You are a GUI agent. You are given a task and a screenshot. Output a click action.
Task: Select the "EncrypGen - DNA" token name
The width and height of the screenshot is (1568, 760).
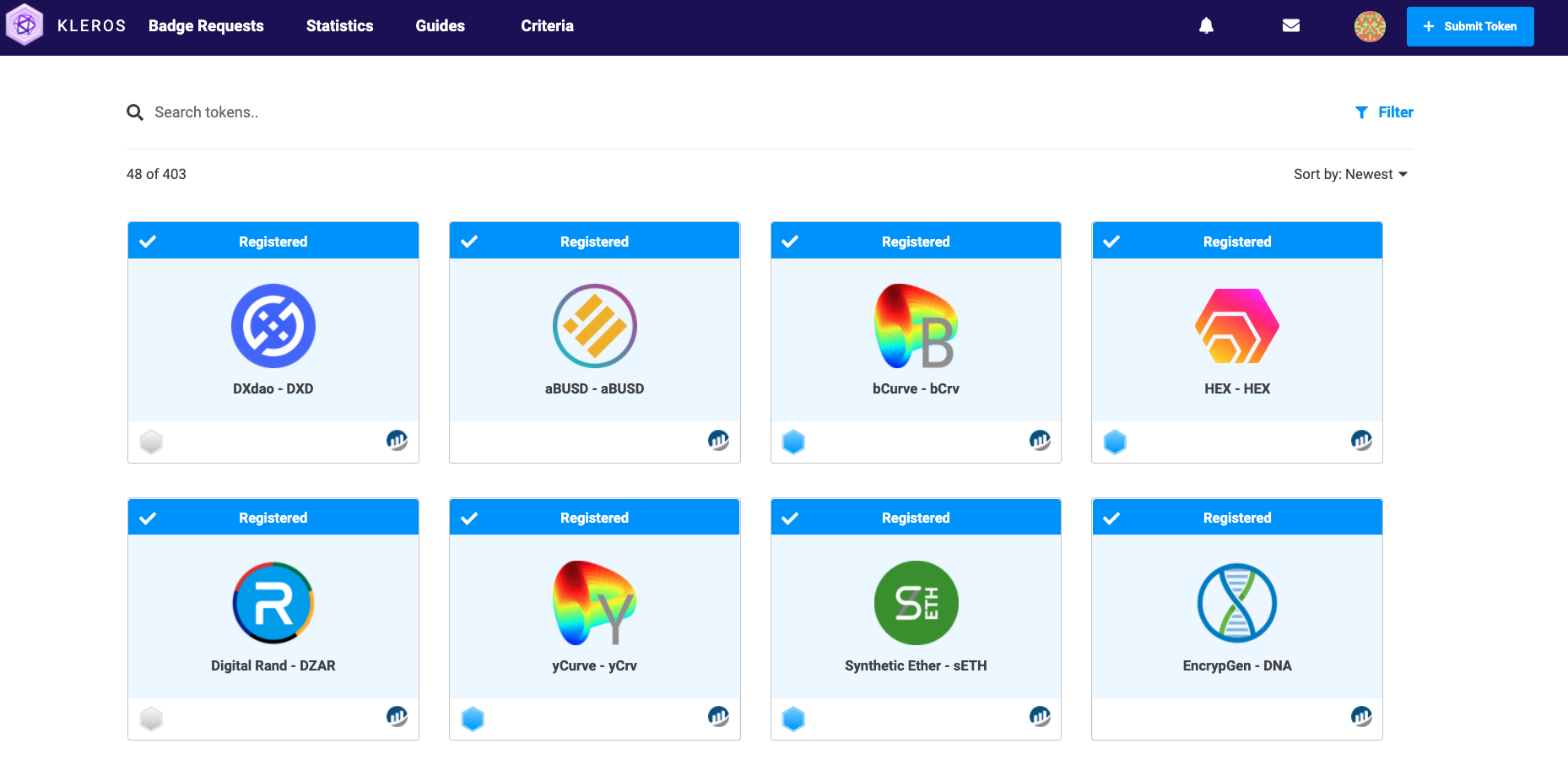point(1237,665)
